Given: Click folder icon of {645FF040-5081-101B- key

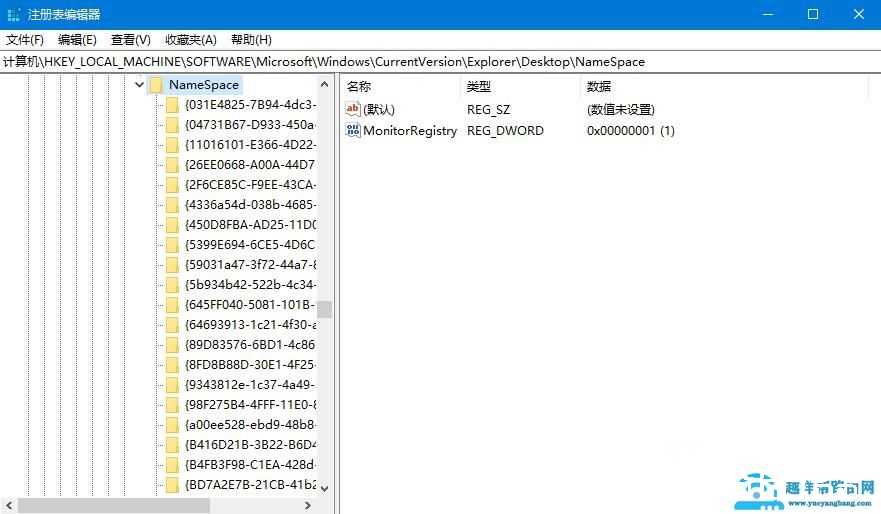Looking at the screenshot, I should tap(172, 304).
